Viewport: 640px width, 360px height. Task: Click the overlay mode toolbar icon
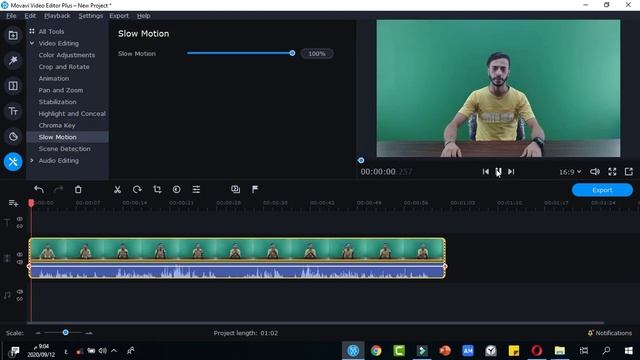pyautogui.click(x=236, y=189)
